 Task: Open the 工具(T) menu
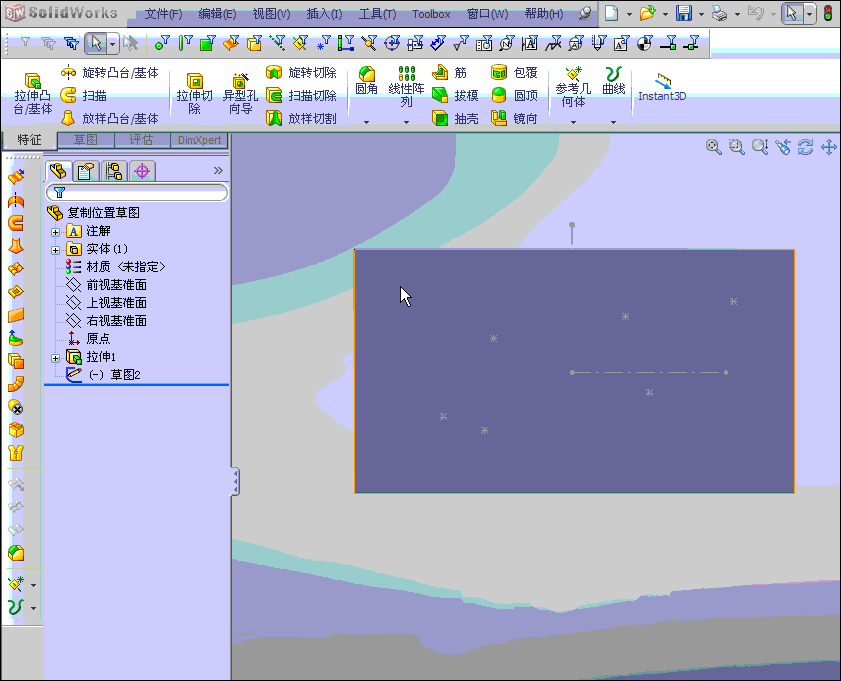tap(377, 14)
